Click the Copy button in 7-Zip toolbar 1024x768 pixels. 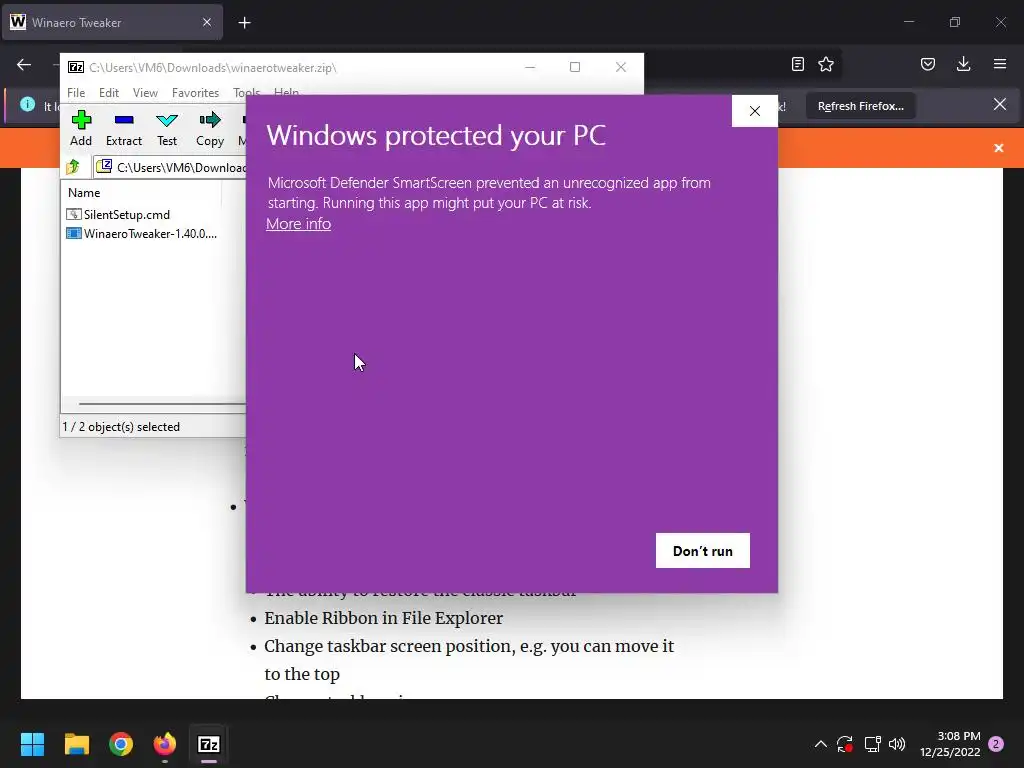(x=210, y=129)
